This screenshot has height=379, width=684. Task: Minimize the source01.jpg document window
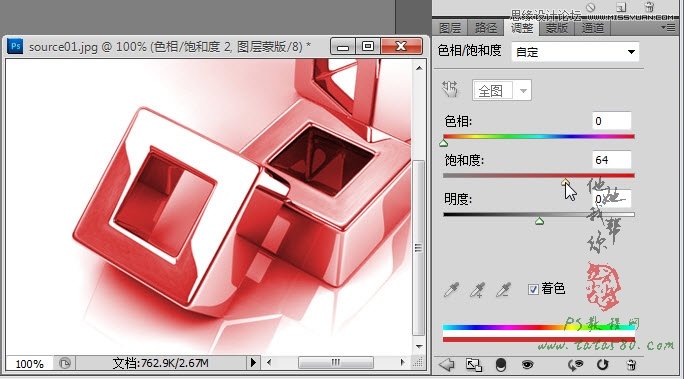click(x=343, y=46)
